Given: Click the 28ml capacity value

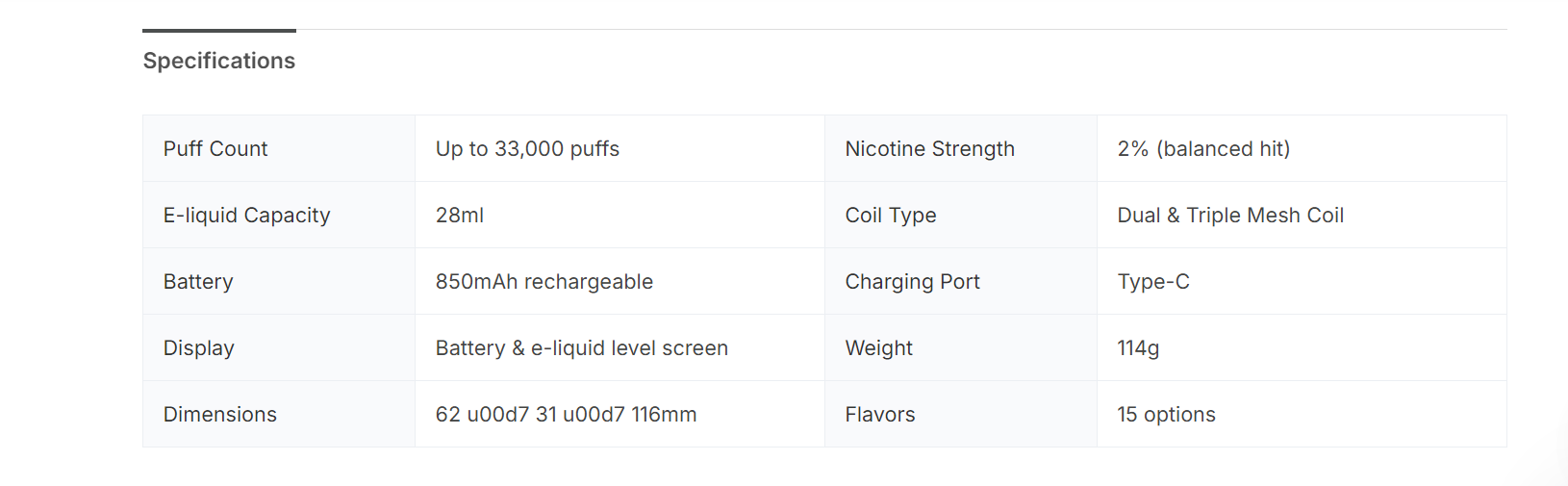Looking at the screenshot, I should pos(460,216).
